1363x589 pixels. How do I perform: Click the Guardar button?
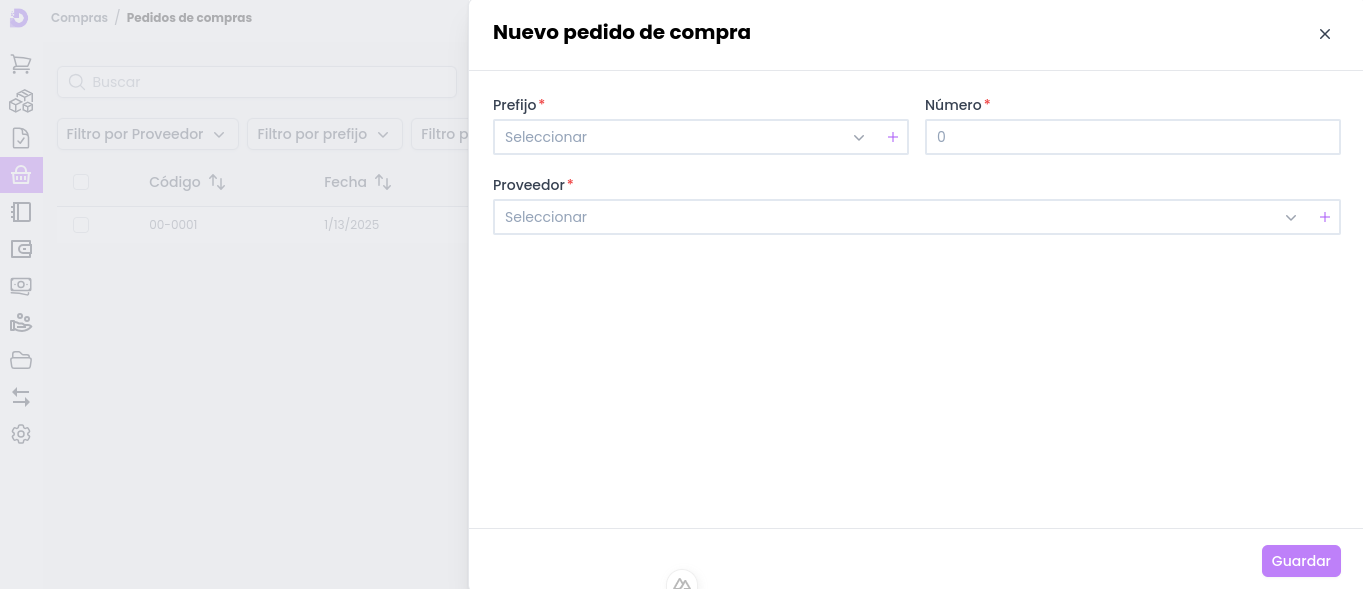click(x=1300, y=561)
